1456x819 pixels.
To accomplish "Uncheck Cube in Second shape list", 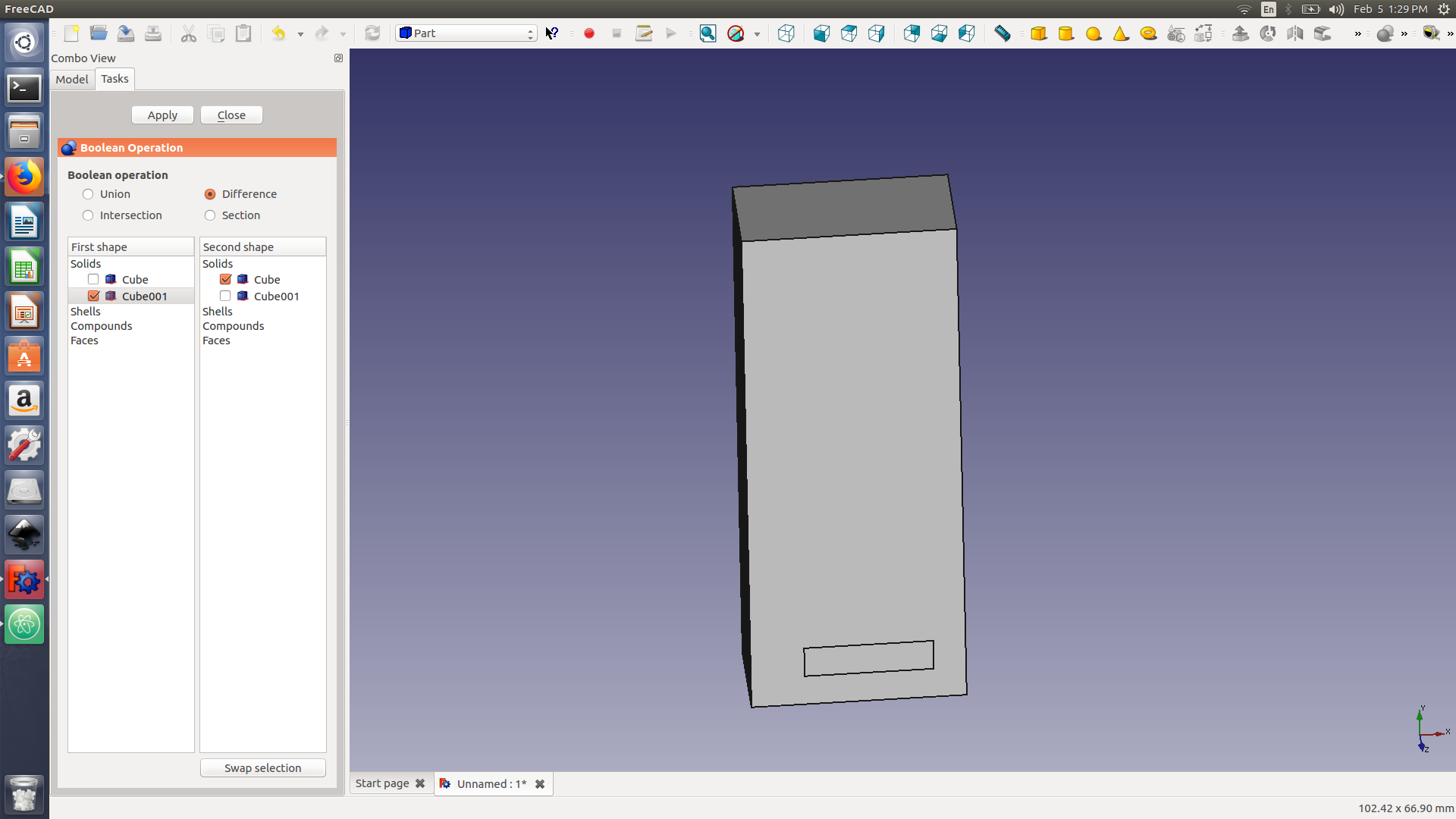I will click(x=225, y=279).
